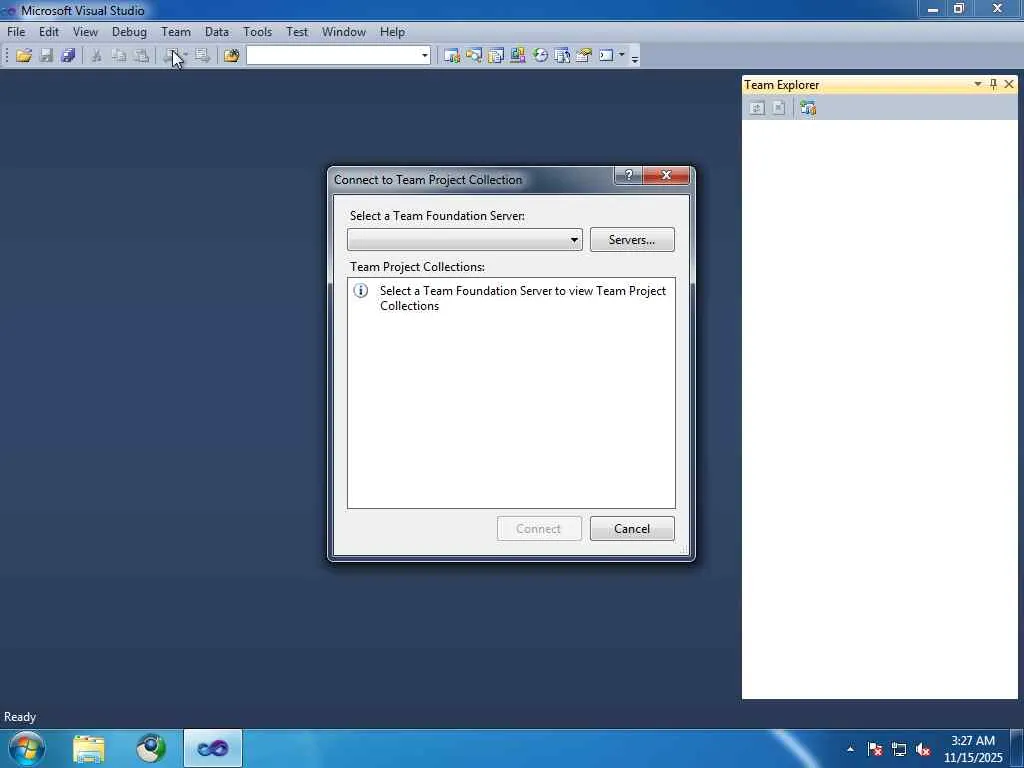Click the Servers... button

[632, 240]
